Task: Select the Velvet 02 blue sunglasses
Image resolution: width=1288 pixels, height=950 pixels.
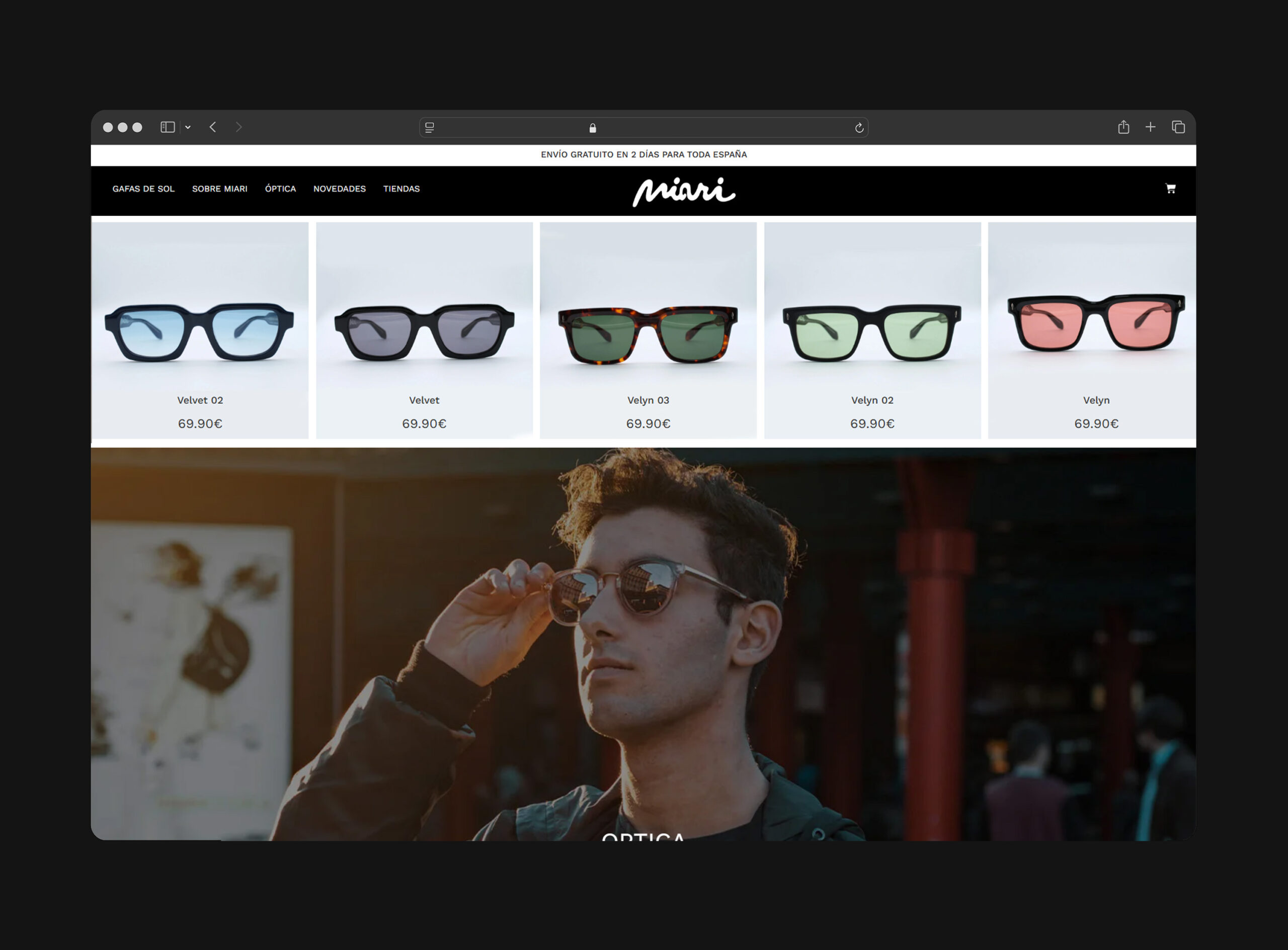Action: (200, 332)
